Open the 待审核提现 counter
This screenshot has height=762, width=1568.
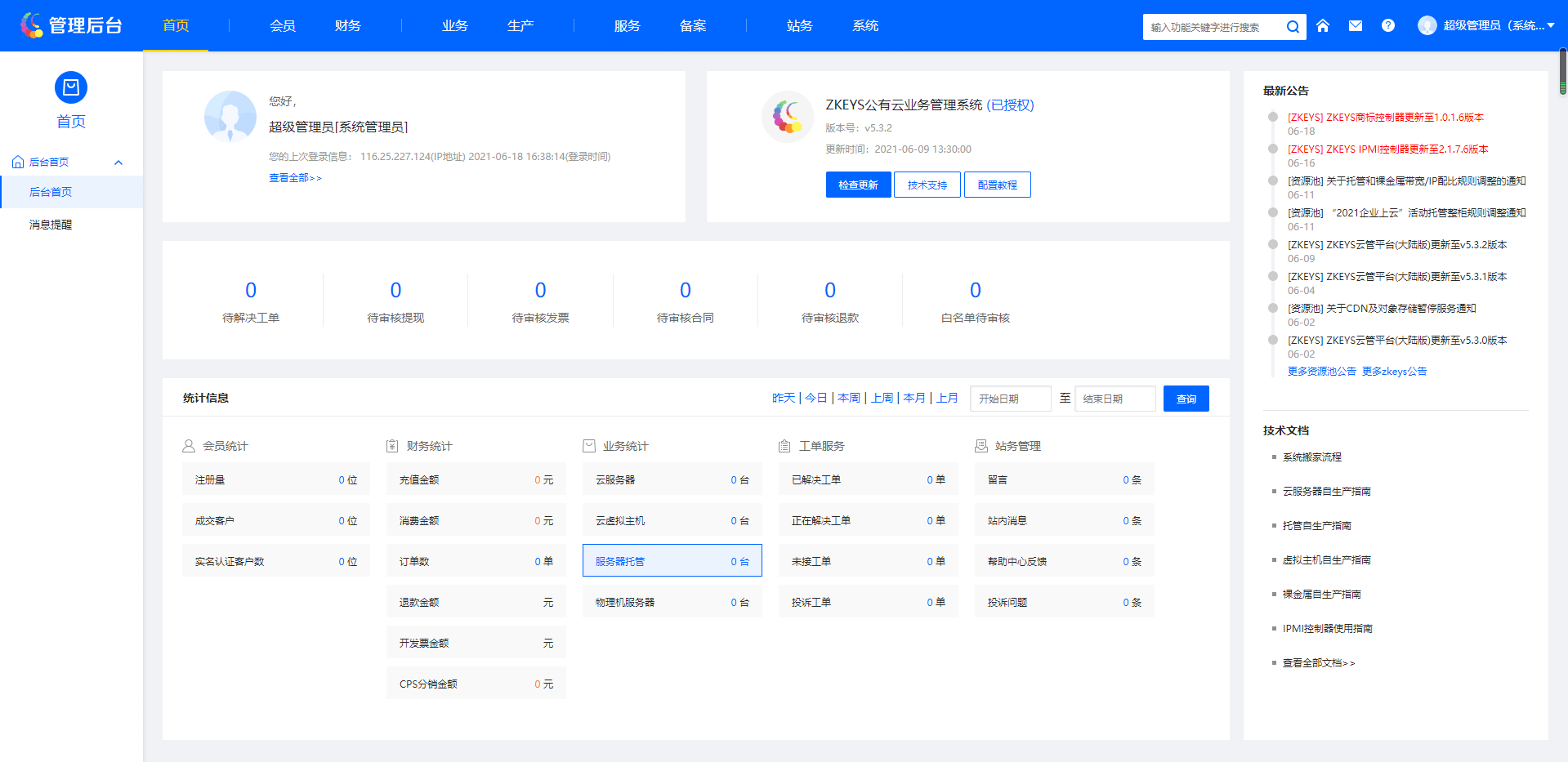coord(395,301)
